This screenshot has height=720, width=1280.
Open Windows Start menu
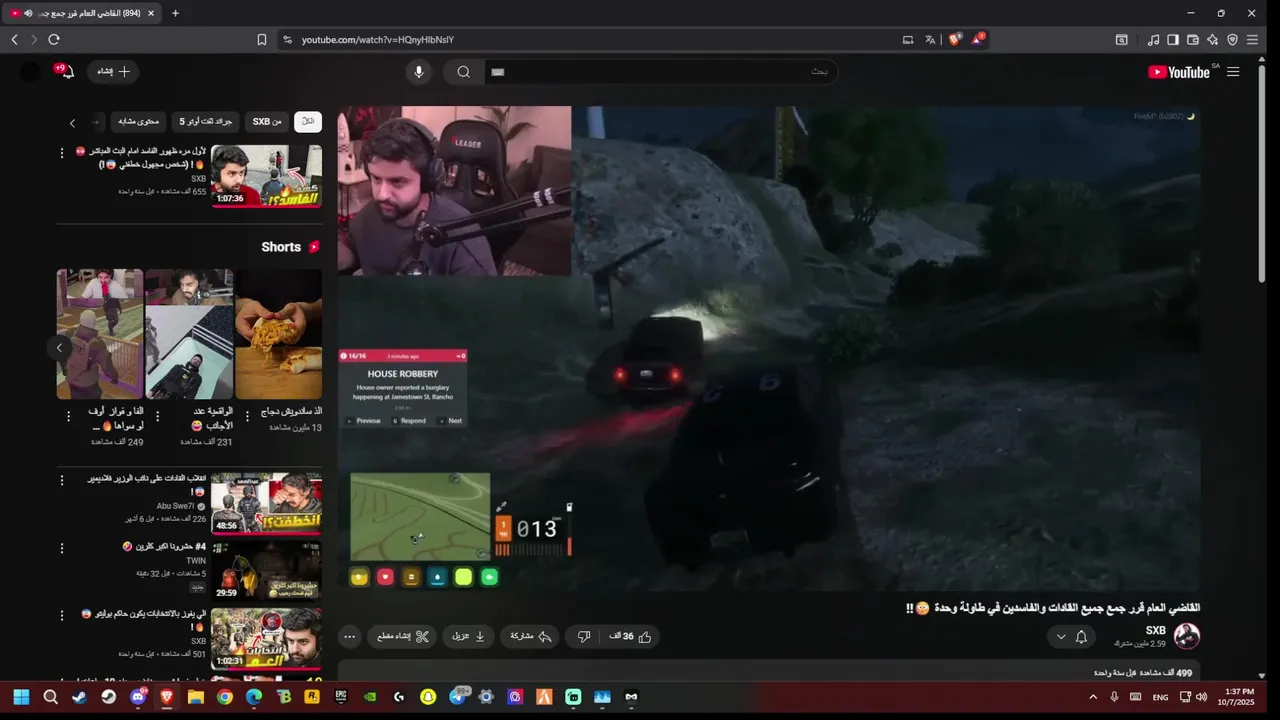point(21,697)
